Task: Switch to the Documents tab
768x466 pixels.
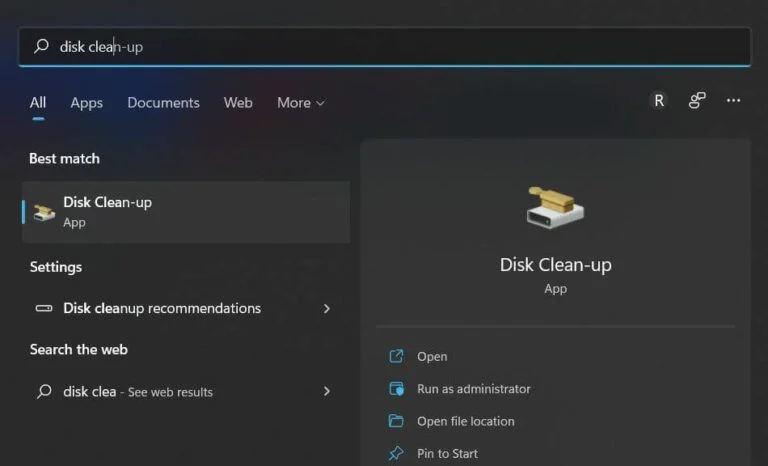Action: (x=164, y=102)
